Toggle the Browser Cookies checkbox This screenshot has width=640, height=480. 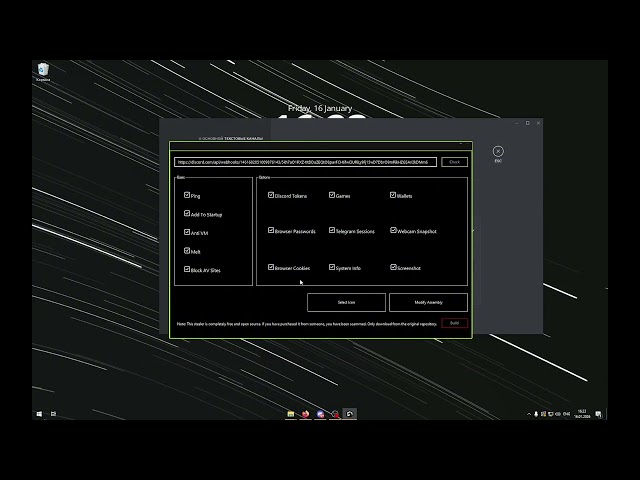tap(271, 267)
